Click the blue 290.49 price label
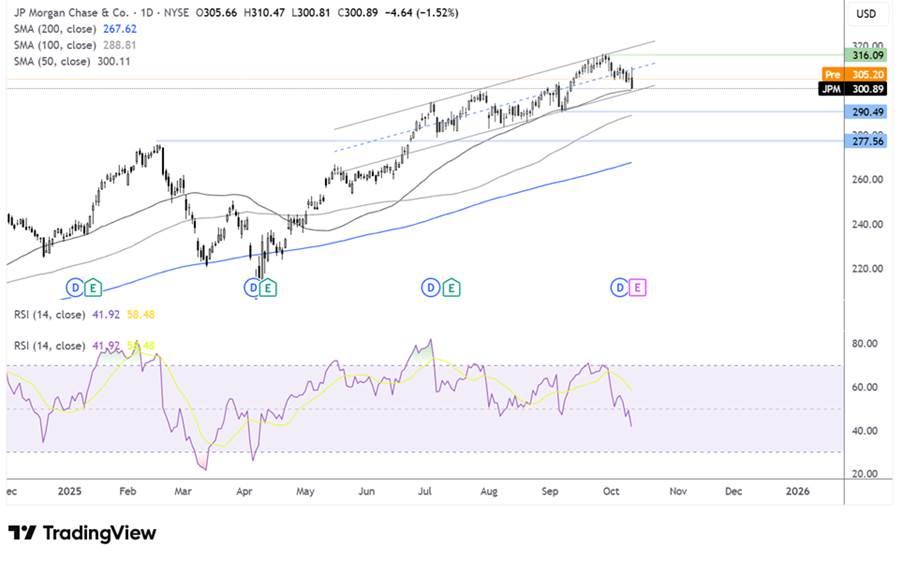Viewport: 902px width, 561px height. point(866,112)
